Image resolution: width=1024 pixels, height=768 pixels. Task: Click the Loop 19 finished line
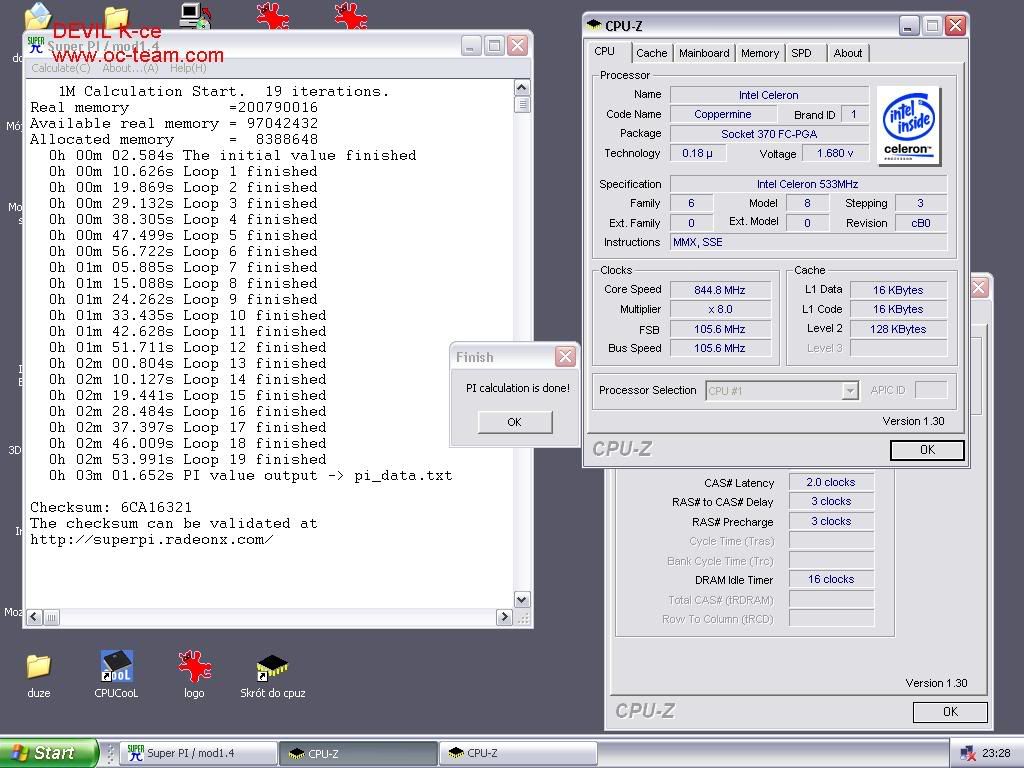[187, 460]
